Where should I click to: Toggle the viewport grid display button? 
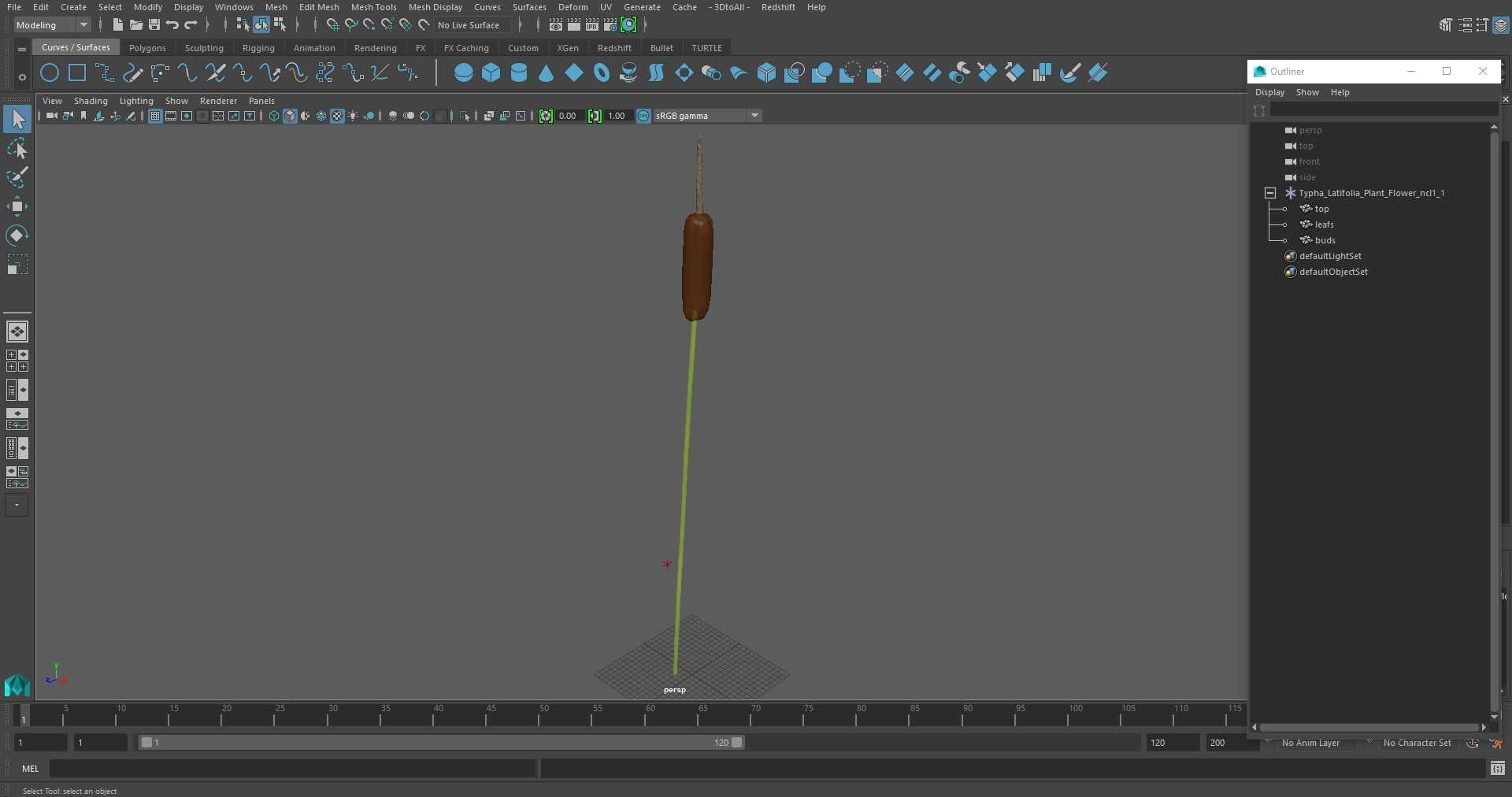pyautogui.click(x=155, y=116)
